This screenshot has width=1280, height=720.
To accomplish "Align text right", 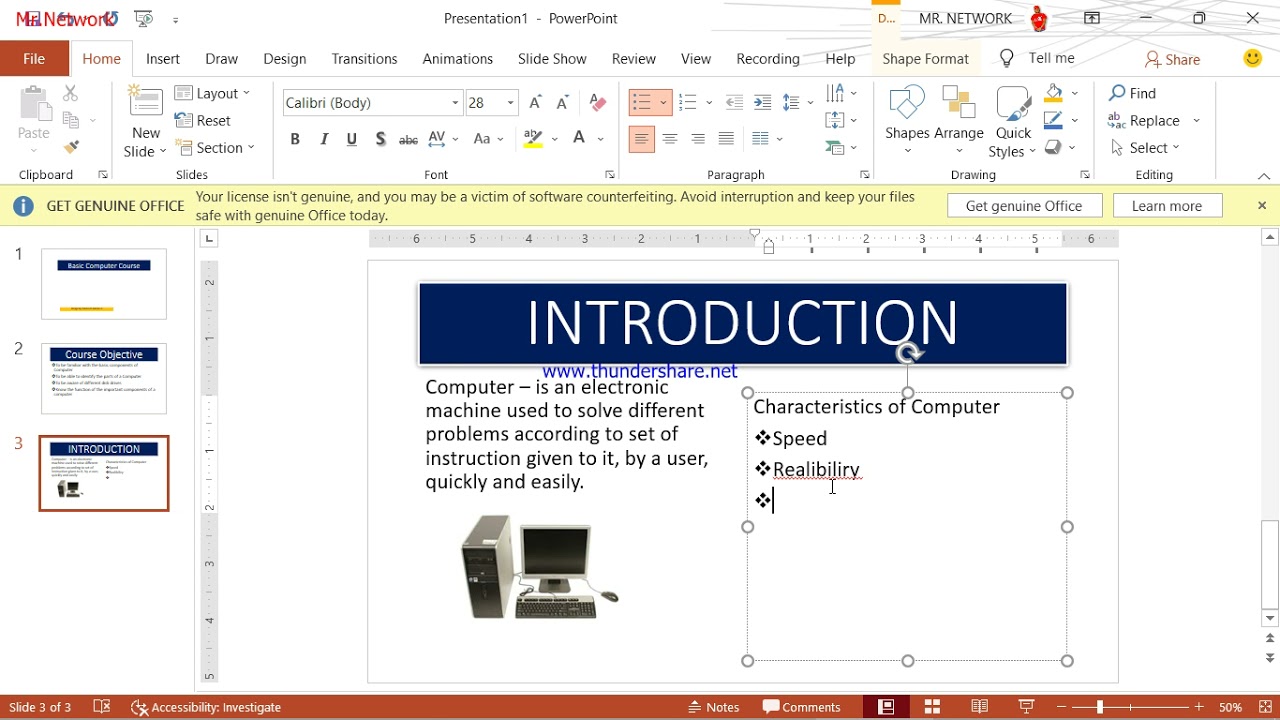I will coord(698,139).
